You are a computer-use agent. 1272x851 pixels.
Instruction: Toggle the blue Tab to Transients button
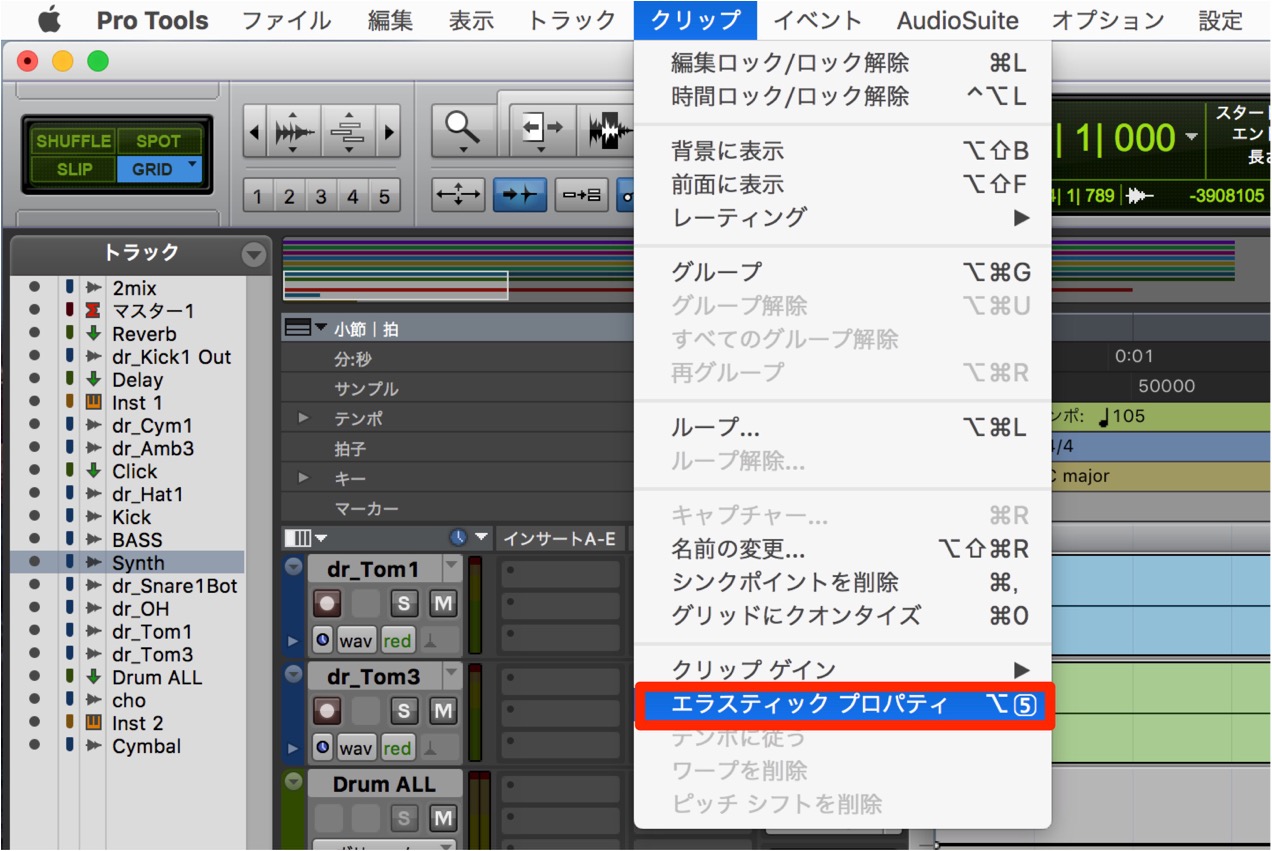pyautogui.click(x=519, y=195)
